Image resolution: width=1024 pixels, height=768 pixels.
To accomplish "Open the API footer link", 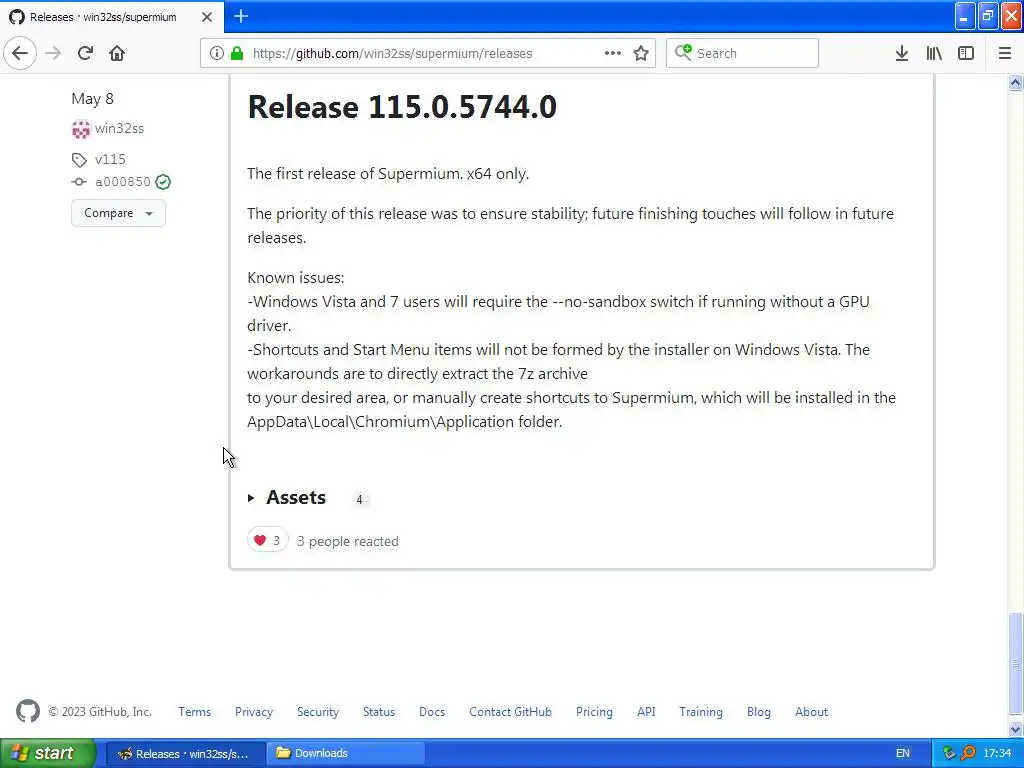I will (646, 712).
